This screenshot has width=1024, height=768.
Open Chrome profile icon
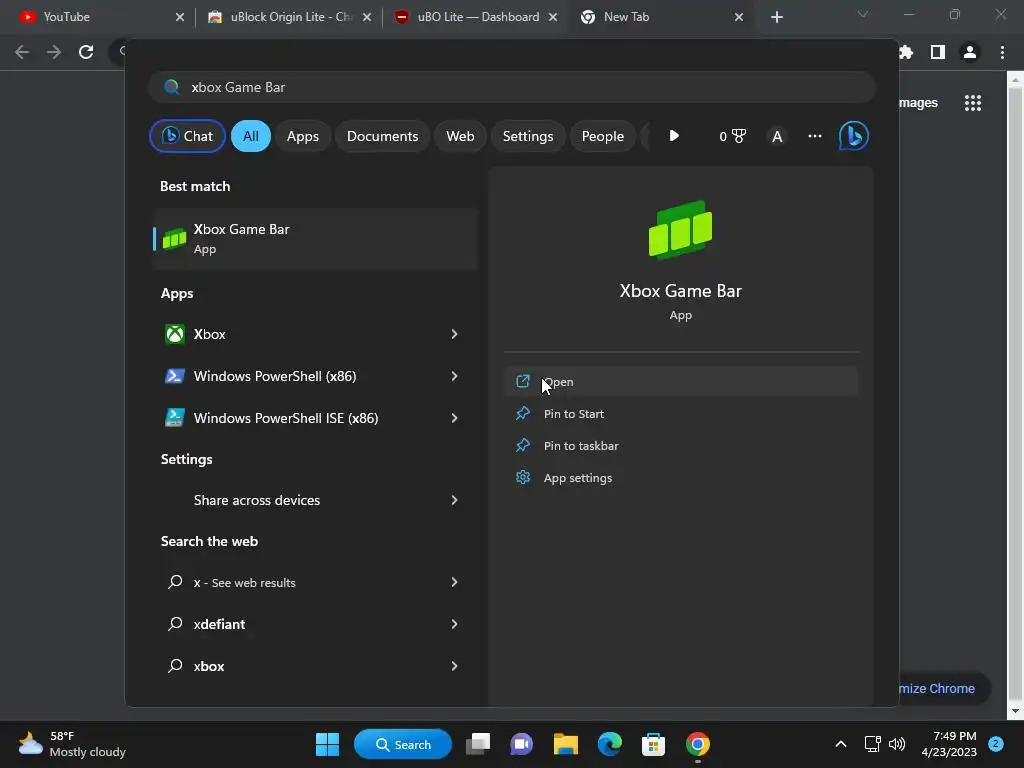(x=970, y=52)
